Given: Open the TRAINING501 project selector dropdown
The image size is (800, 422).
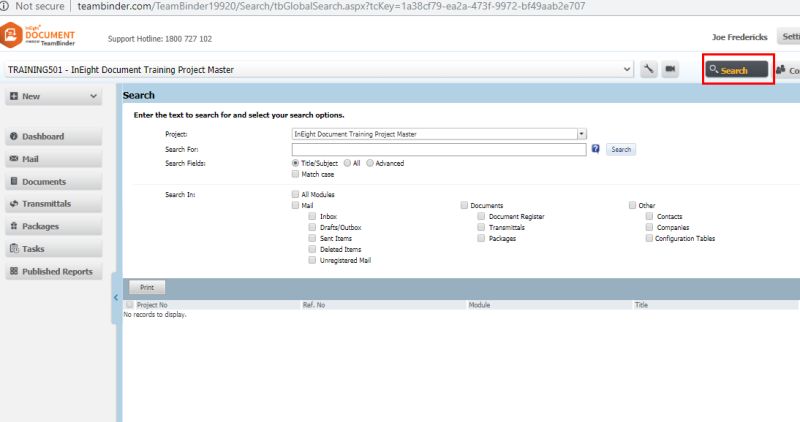Looking at the screenshot, I should pos(319,69).
